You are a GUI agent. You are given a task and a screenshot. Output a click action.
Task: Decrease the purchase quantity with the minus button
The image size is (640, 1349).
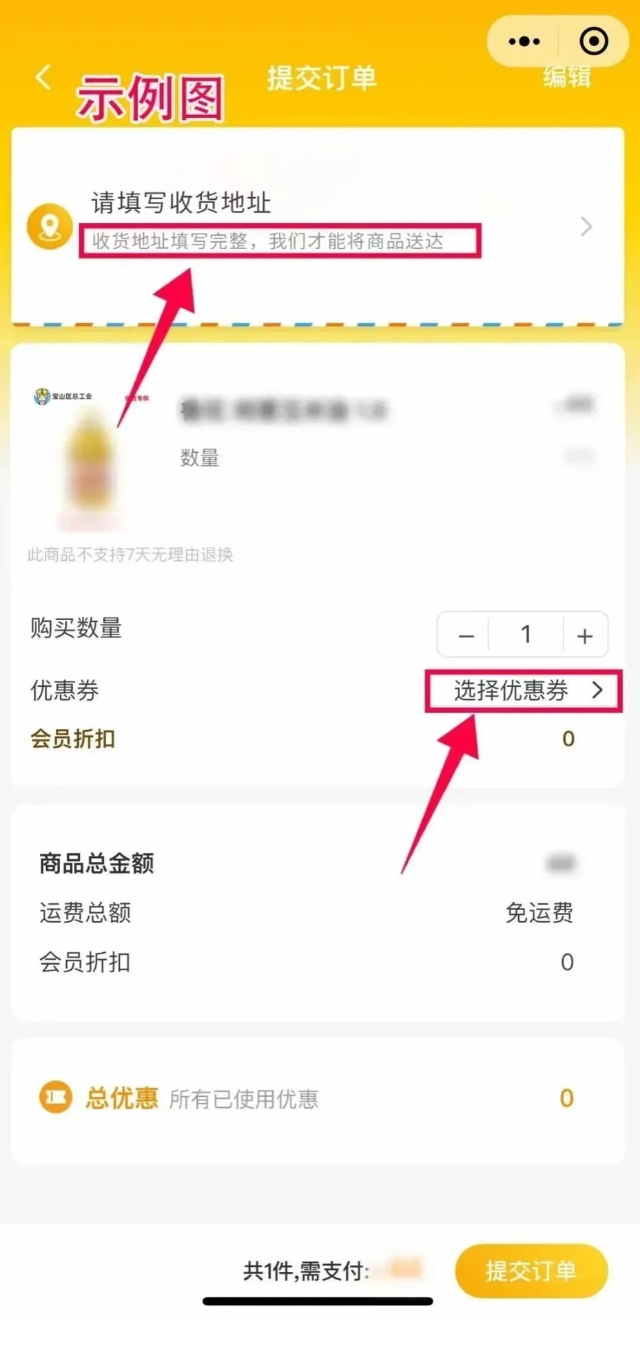coord(465,636)
